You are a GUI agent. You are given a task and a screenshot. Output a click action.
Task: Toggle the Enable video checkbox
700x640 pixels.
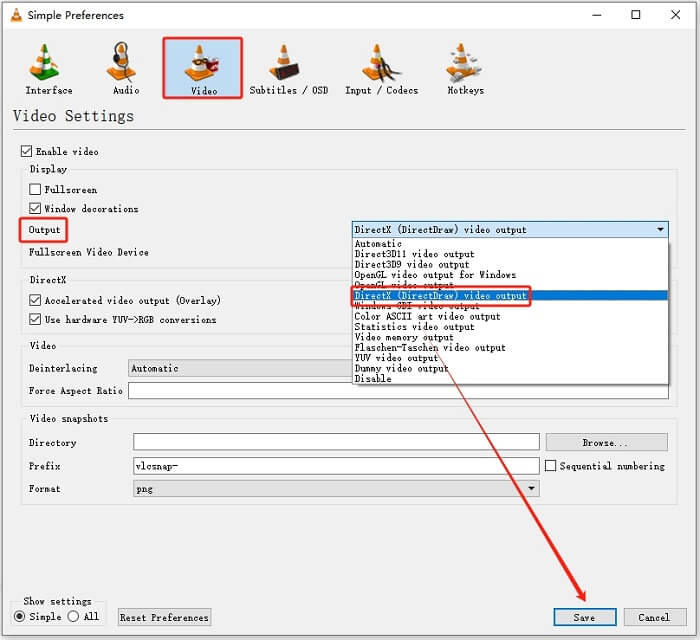pos(26,151)
